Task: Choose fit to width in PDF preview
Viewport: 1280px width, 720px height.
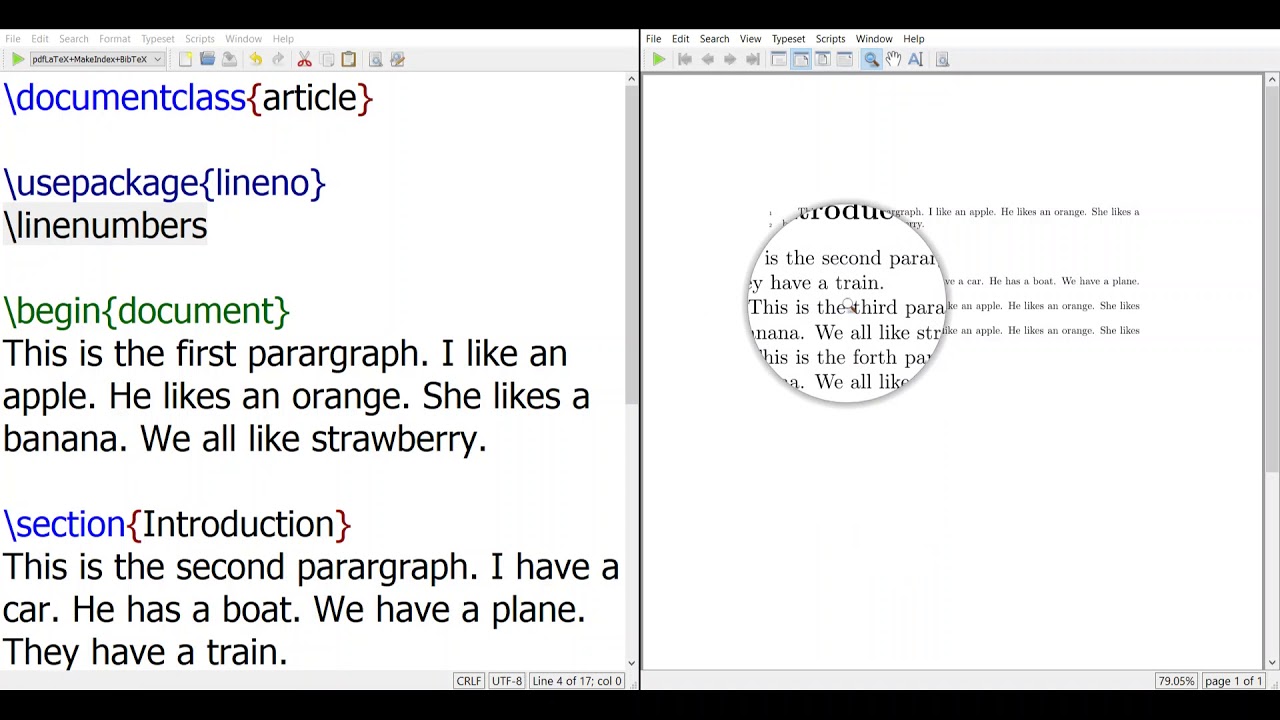Action: (801, 60)
